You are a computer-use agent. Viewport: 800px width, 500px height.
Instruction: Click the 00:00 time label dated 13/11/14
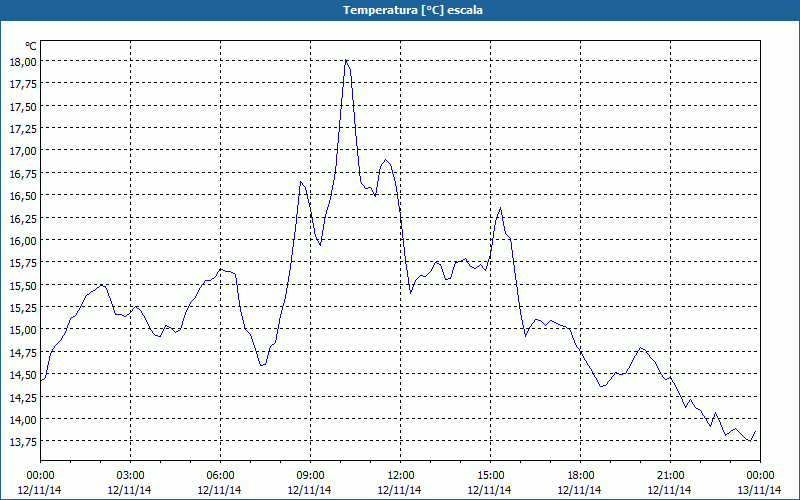pyautogui.click(x=760, y=476)
